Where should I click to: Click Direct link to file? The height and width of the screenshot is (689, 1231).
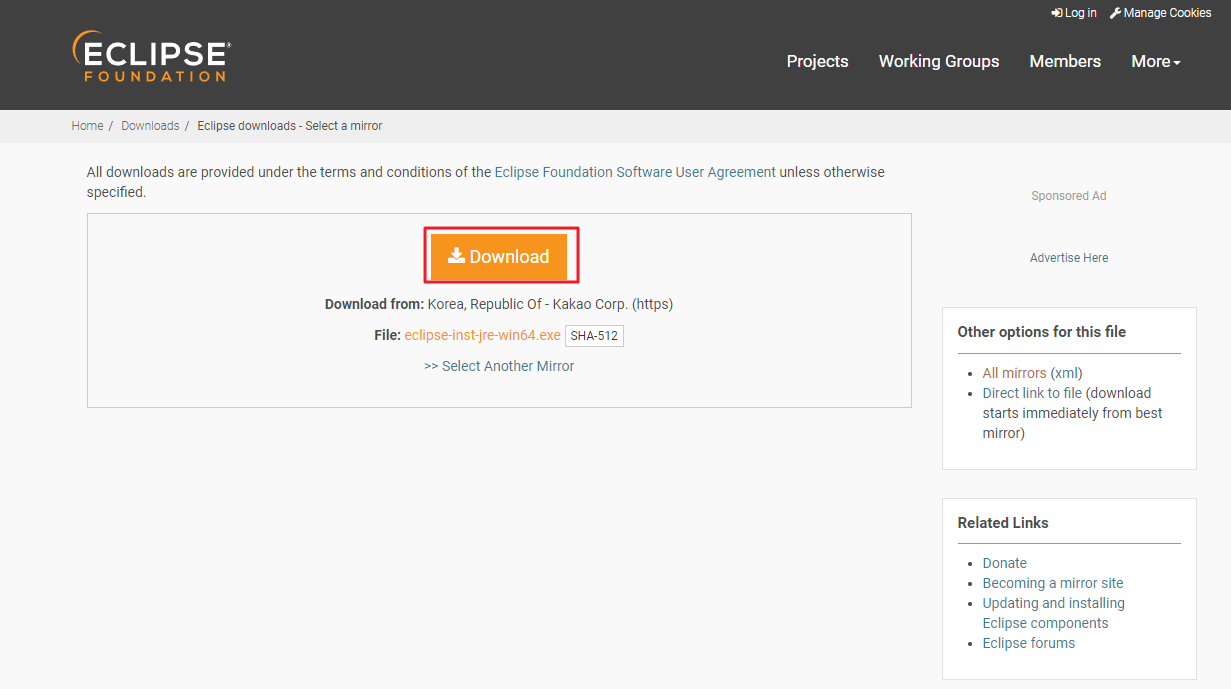(x=1032, y=393)
